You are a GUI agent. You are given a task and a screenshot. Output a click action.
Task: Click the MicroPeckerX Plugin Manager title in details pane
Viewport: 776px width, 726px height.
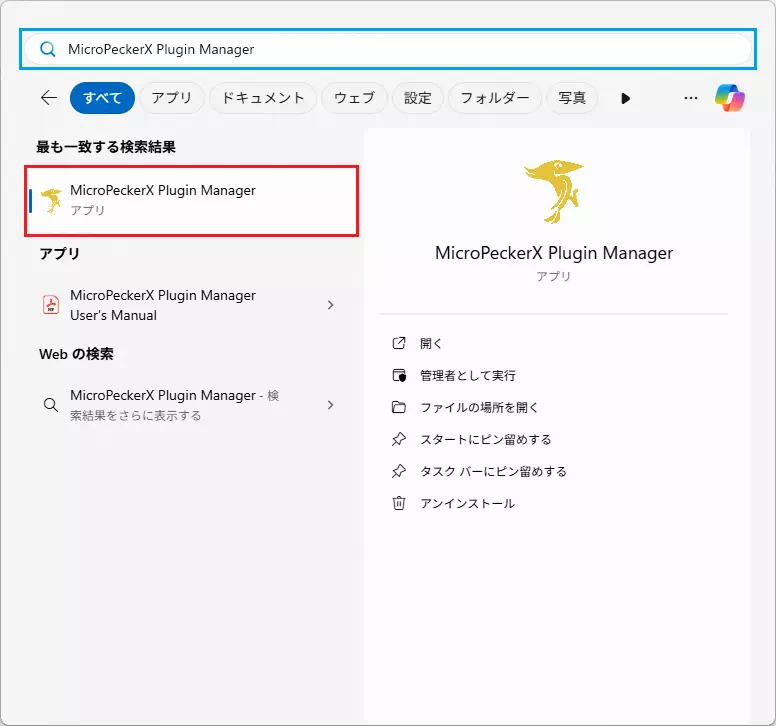554,253
